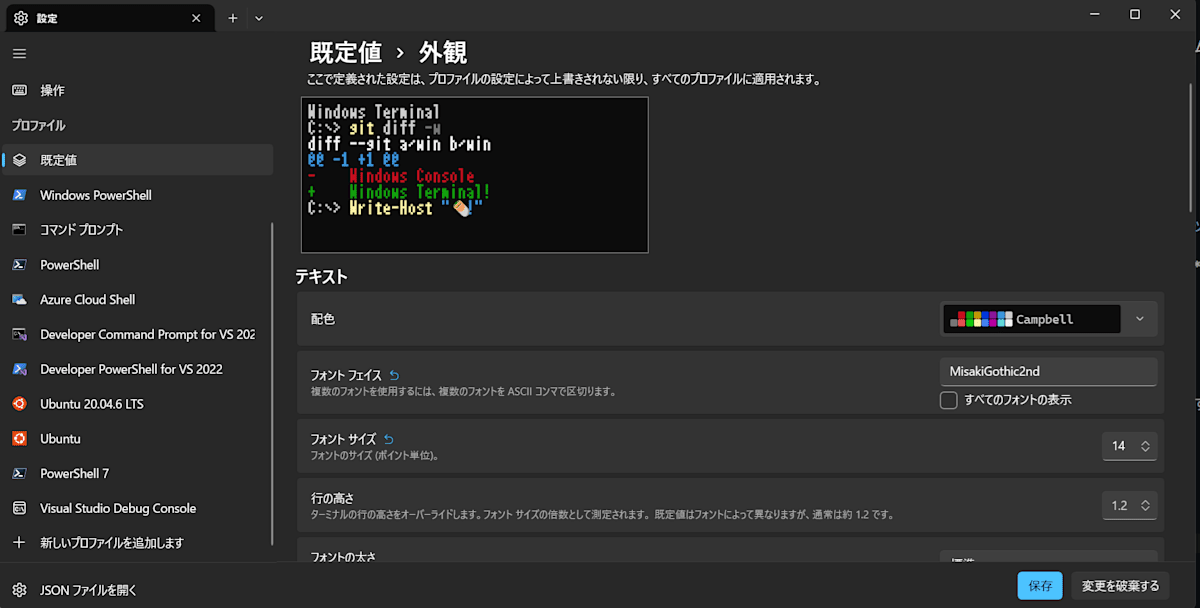1200x608 pixels.
Task: Open PowerShell 7 profile settings
Action: click(138, 473)
